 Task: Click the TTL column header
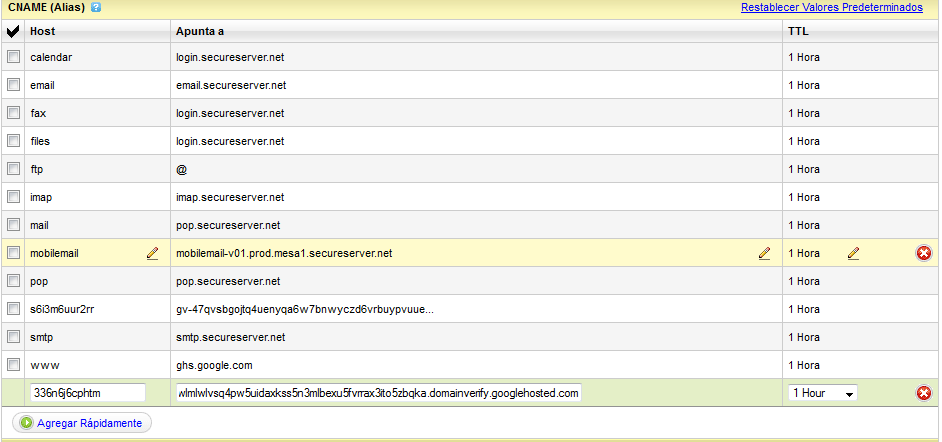tap(798, 31)
